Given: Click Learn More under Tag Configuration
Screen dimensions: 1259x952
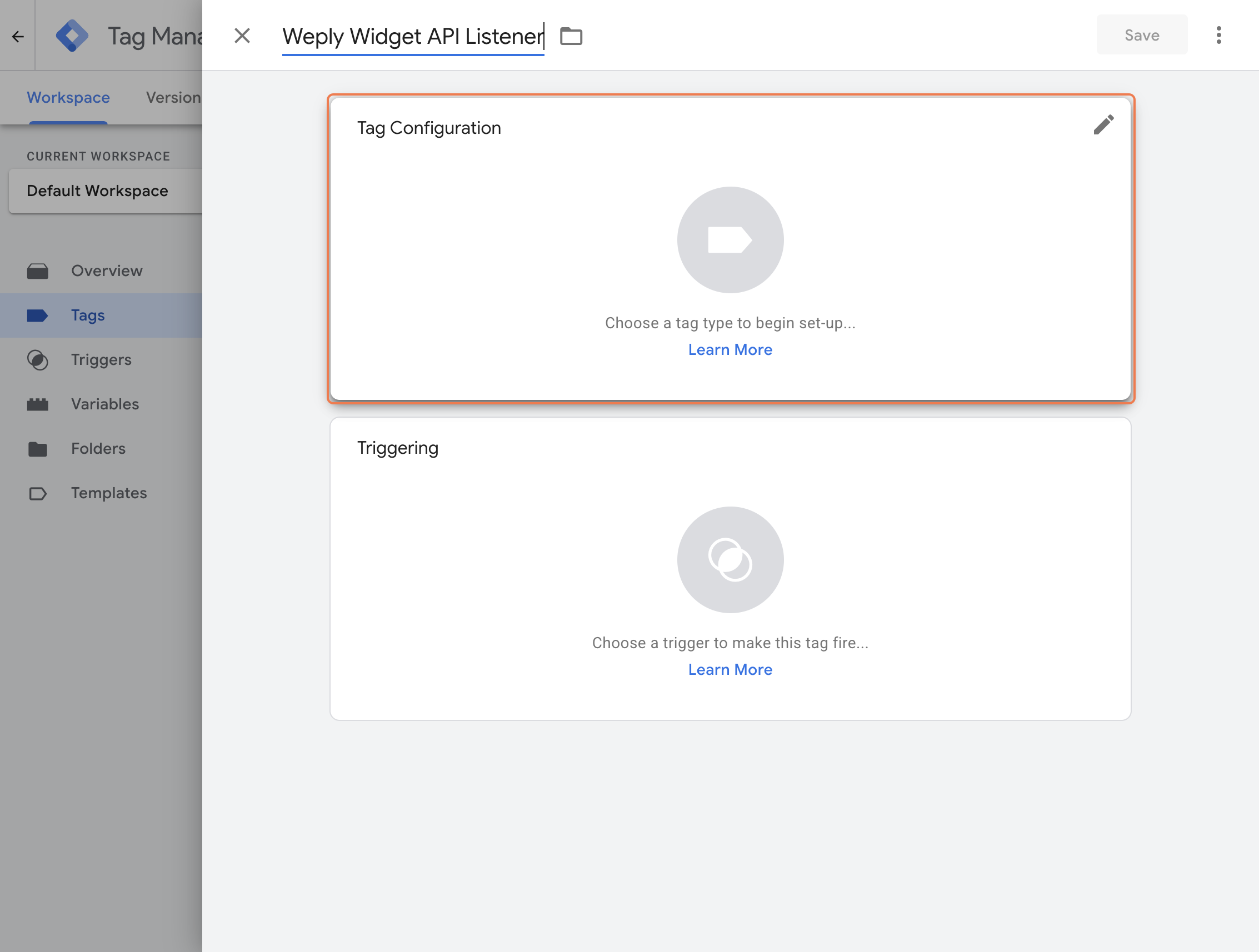Looking at the screenshot, I should click(730, 349).
